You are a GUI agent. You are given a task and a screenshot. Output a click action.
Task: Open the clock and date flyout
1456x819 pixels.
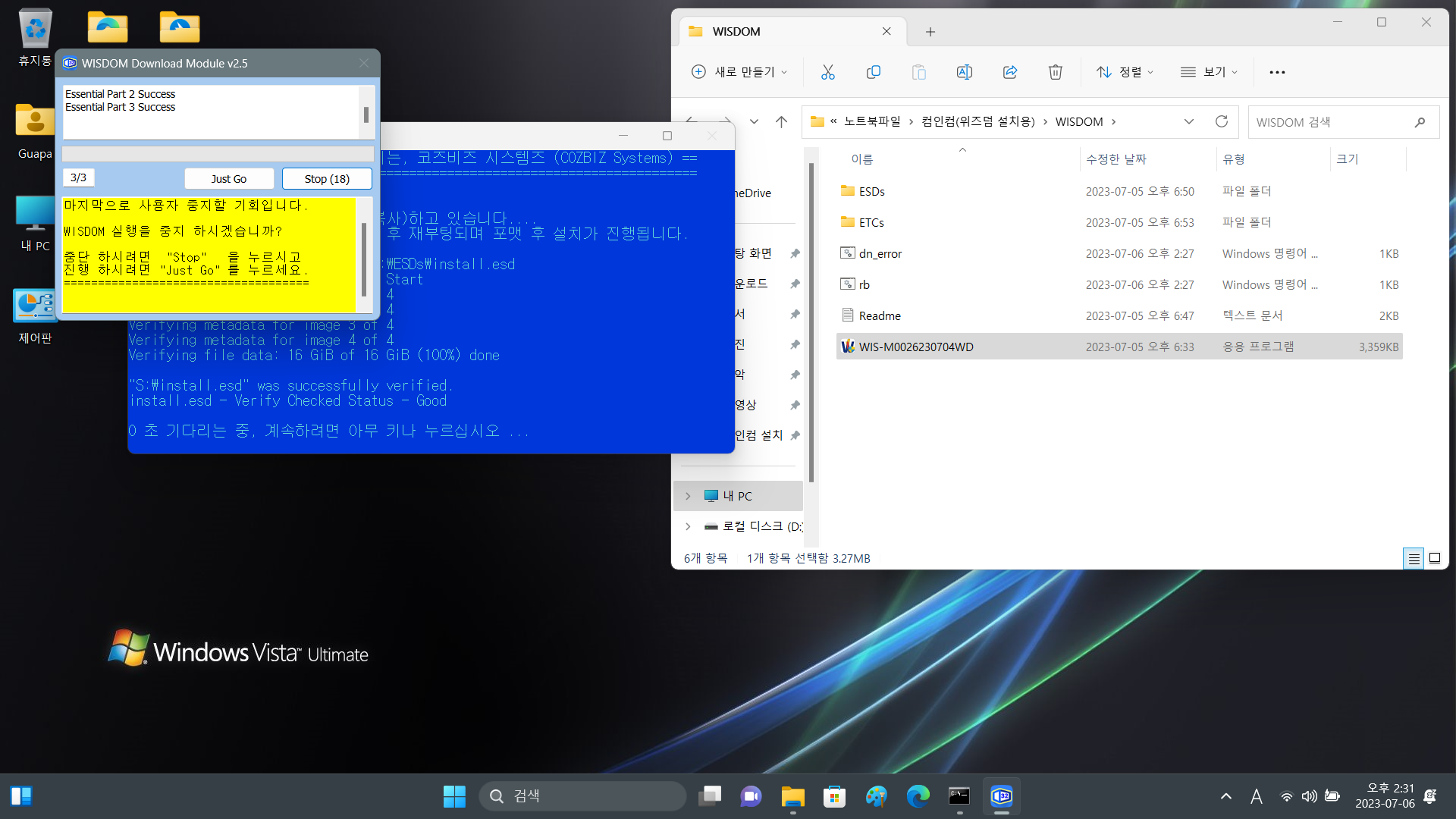point(1385,796)
